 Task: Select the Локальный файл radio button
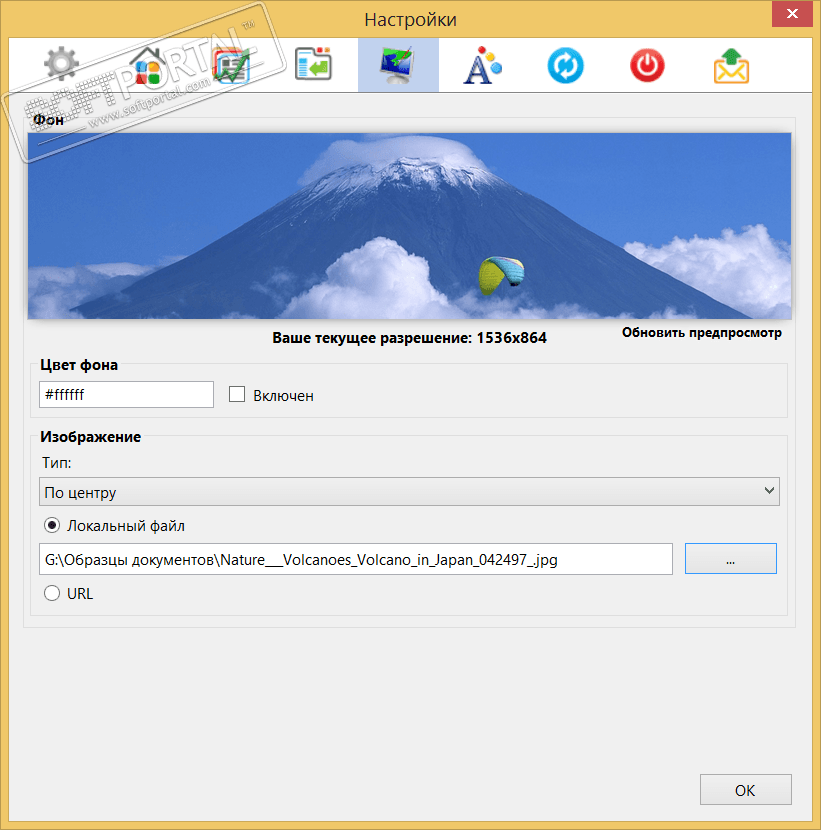tap(52, 525)
